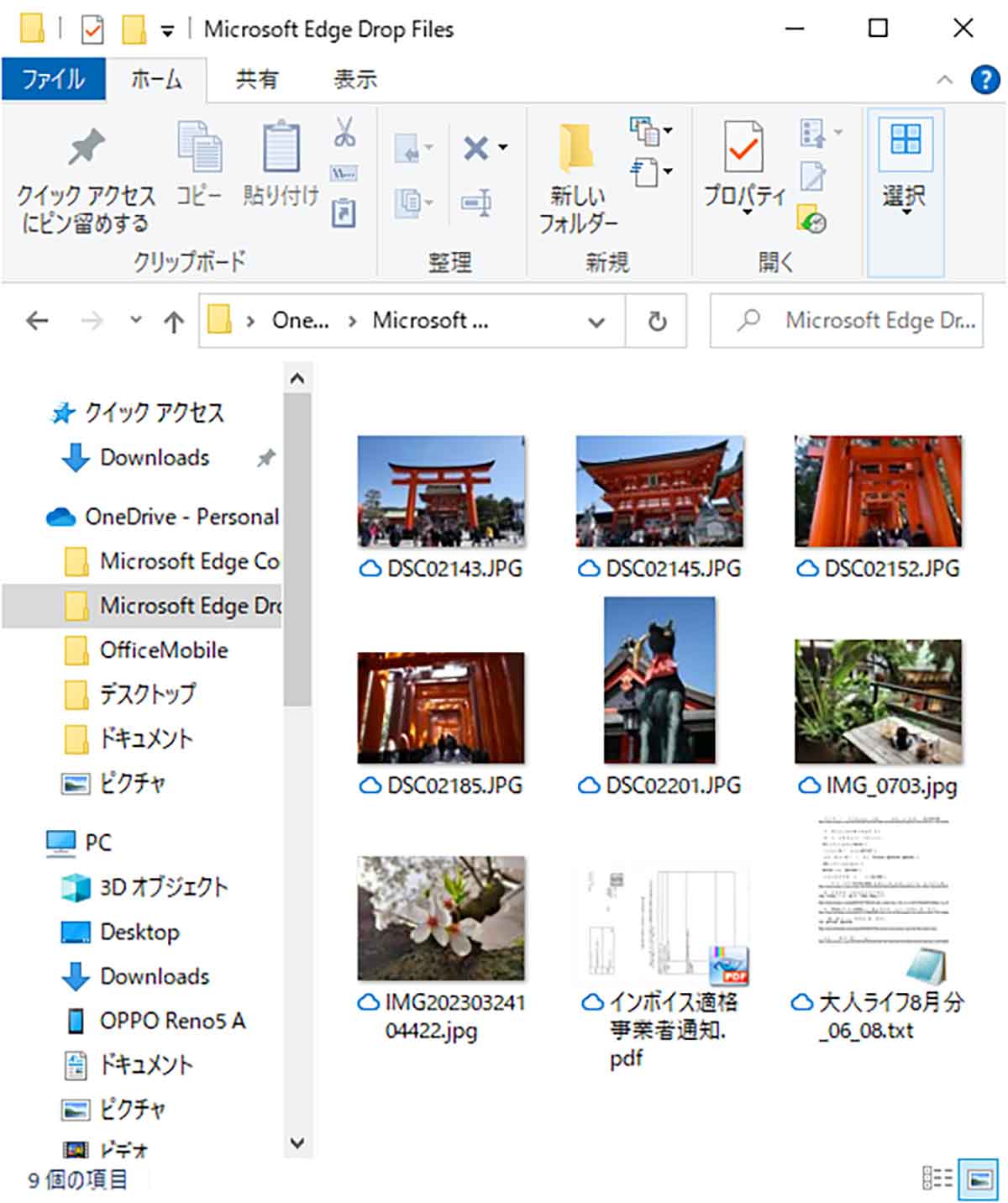
Task: Go up one folder level
Action: point(174,321)
